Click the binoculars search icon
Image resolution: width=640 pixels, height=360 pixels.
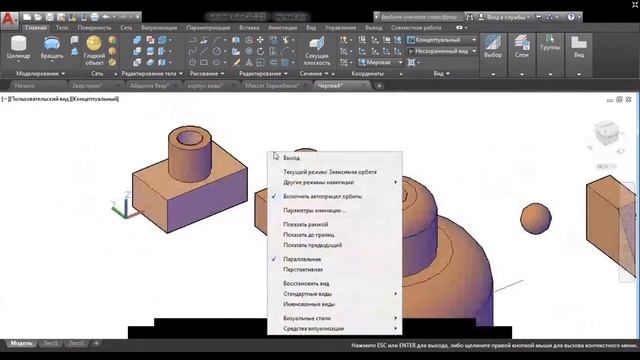coord(470,17)
